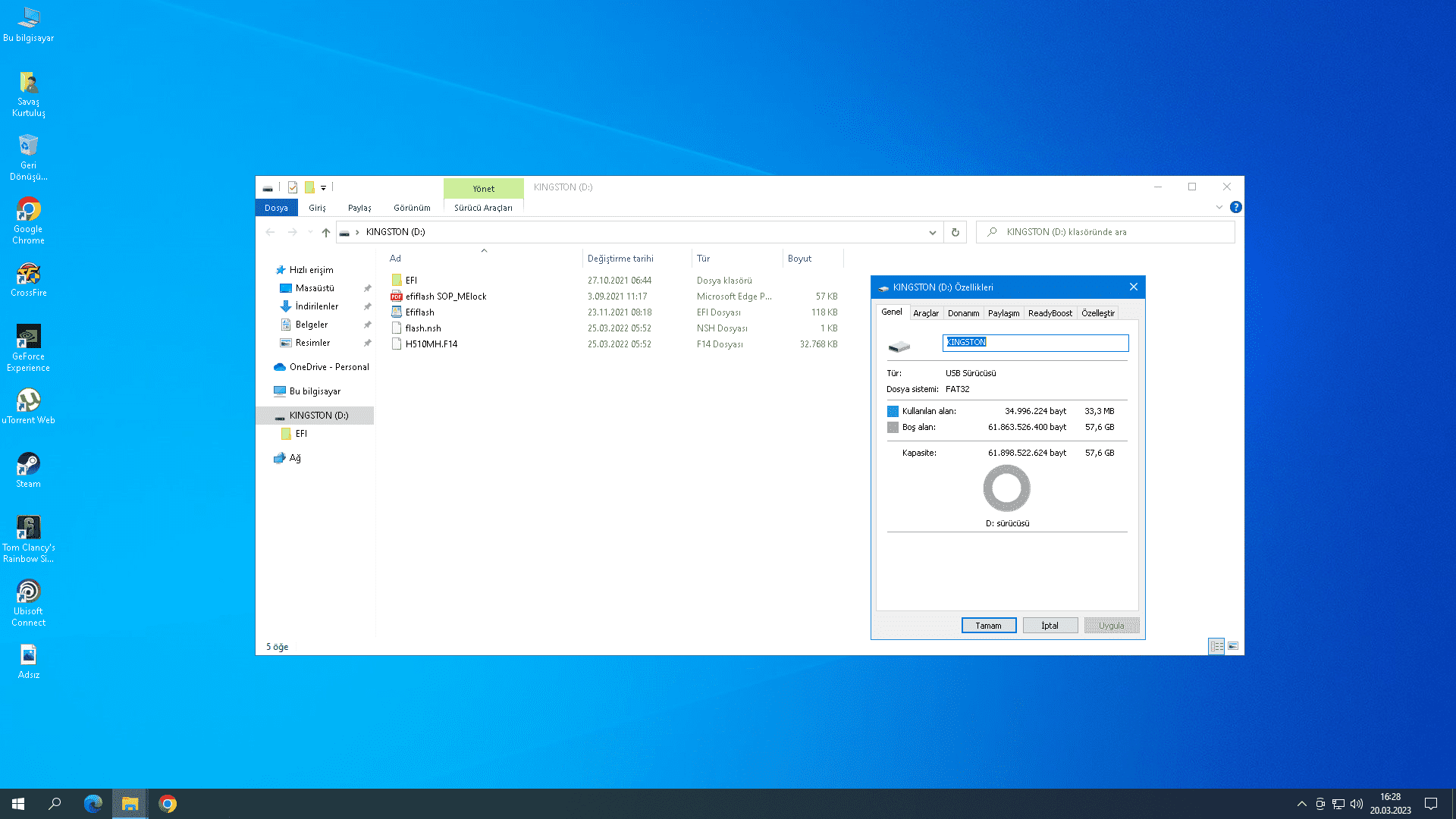The image size is (1456, 819).
Task: Click Google Chrome in the taskbar
Action: (168, 804)
